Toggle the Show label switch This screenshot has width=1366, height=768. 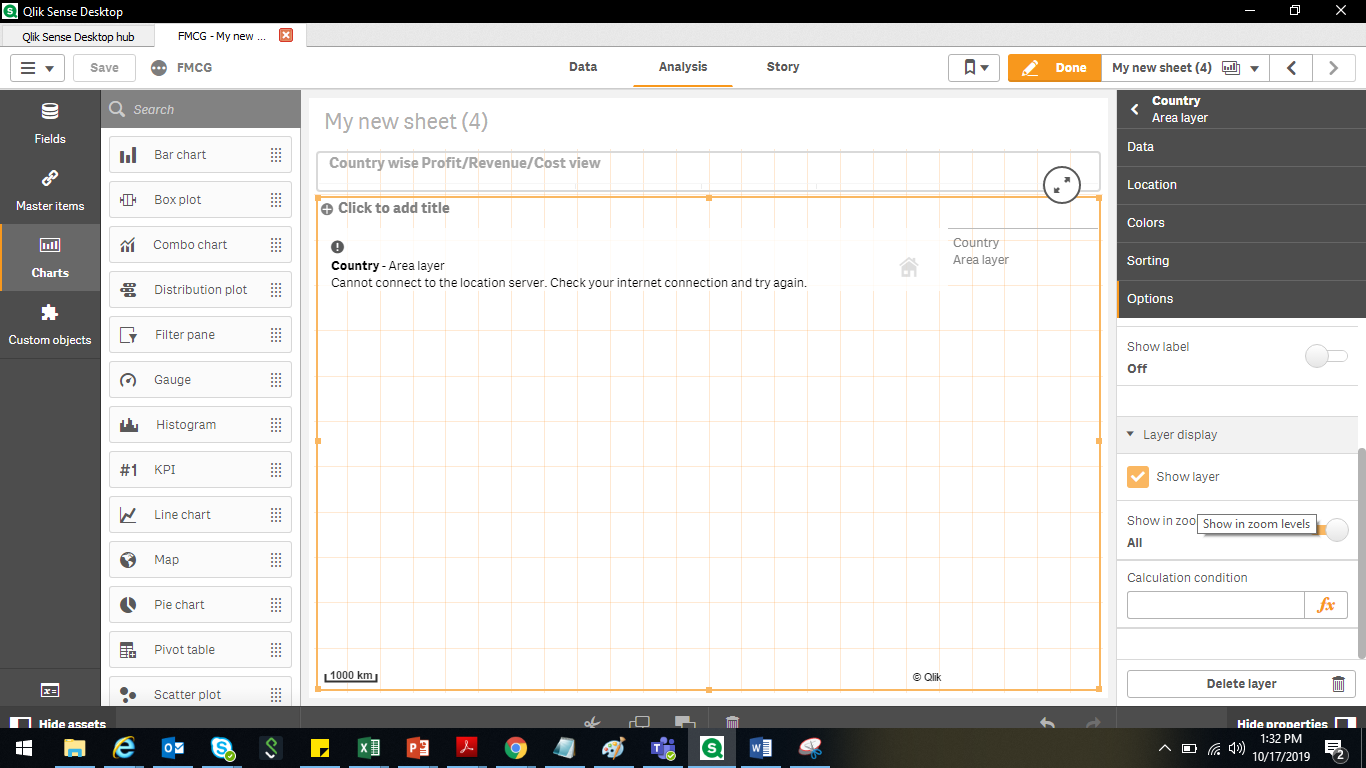point(1327,356)
